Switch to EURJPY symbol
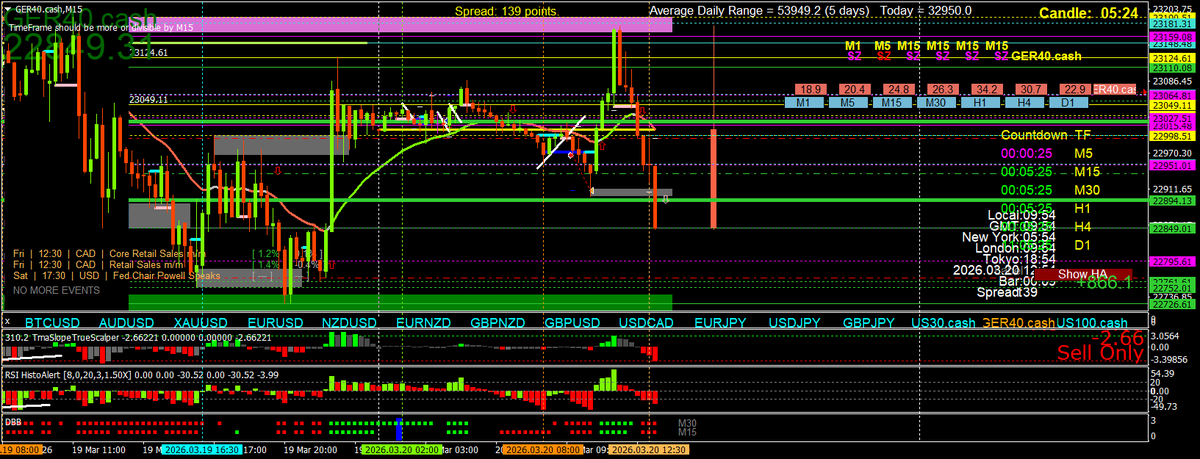The image size is (1200, 459). [x=720, y=323]
